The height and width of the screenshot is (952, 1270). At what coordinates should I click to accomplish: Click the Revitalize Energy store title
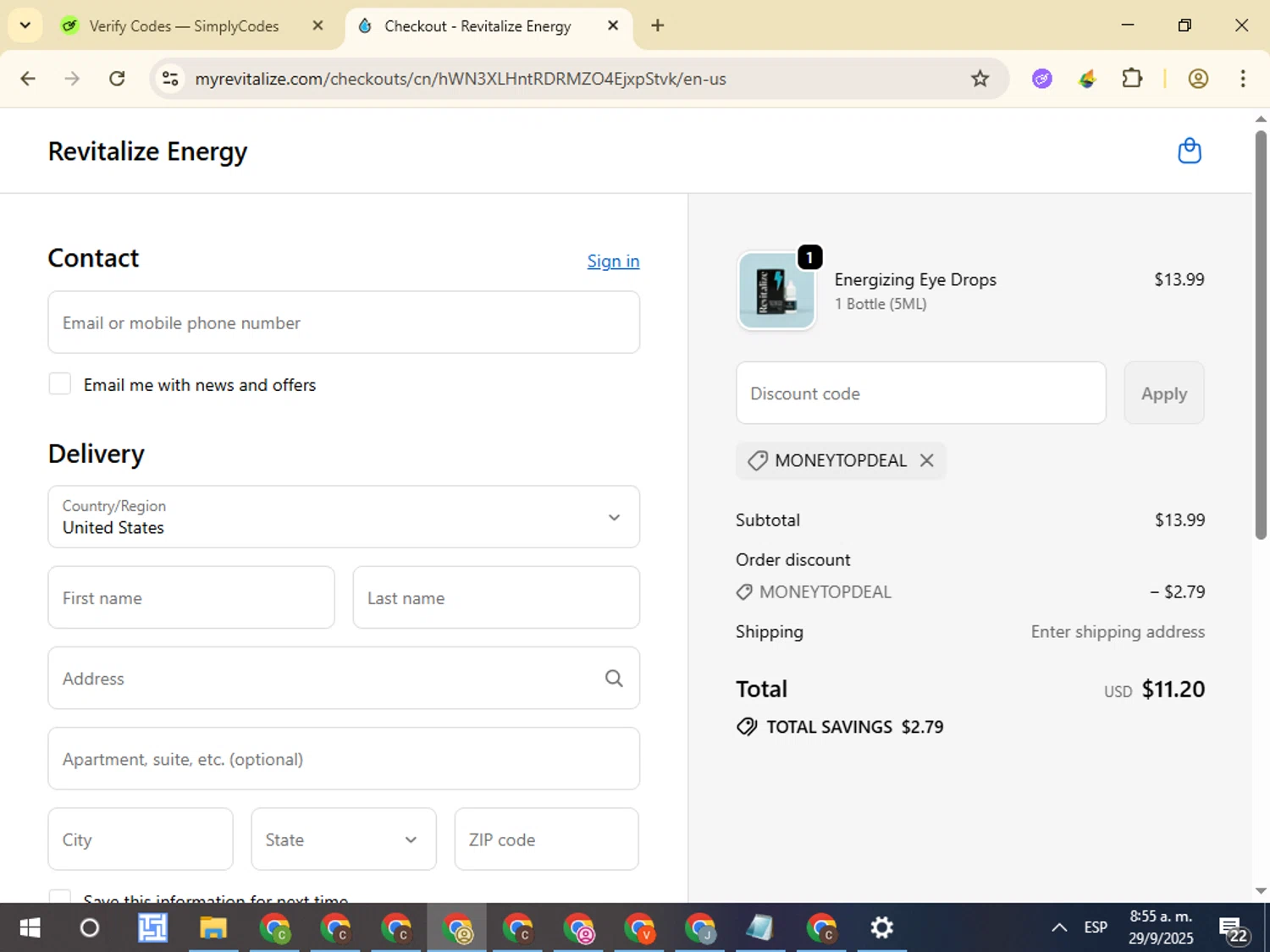pyautogui.click(x=147, y=151)
